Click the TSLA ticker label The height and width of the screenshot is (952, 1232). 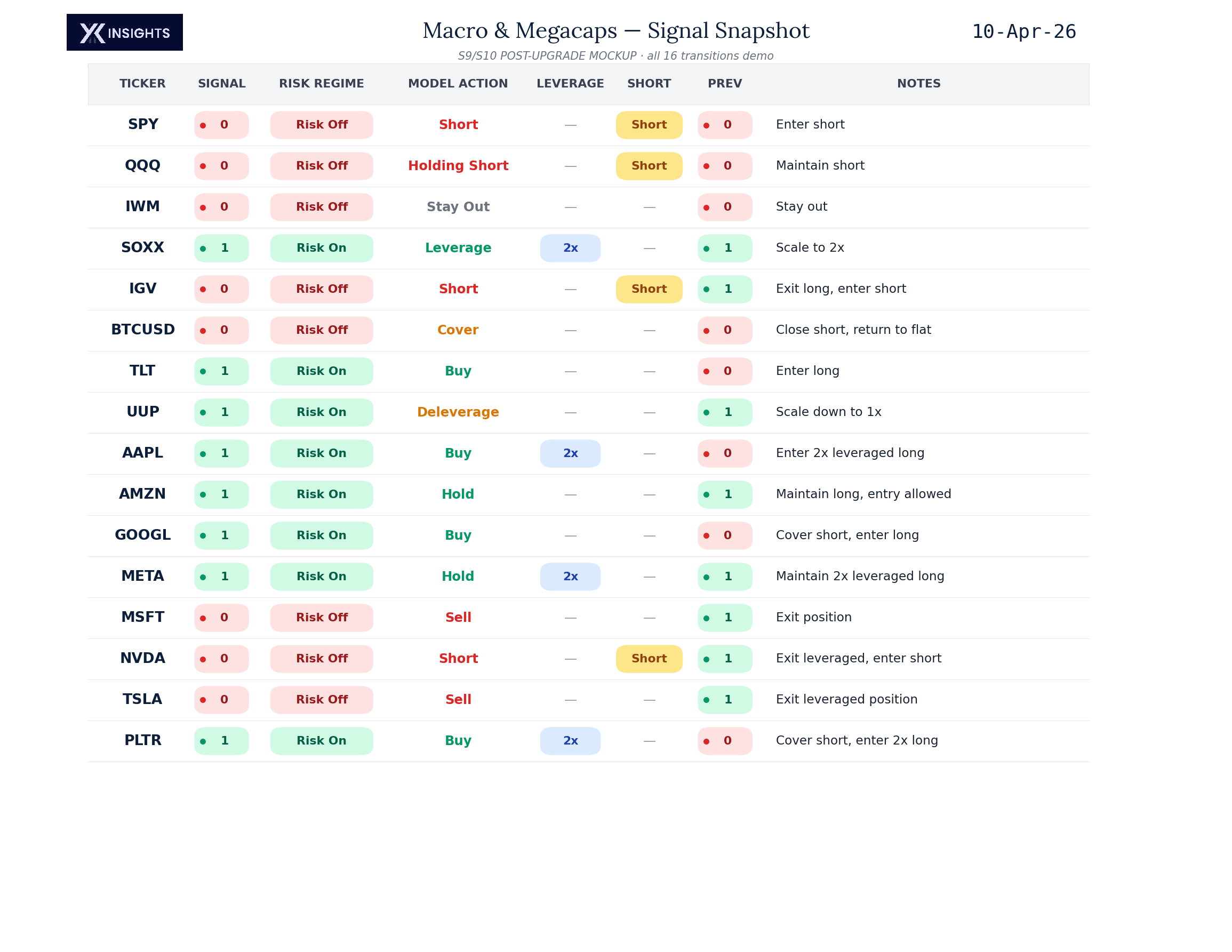tap(142, 699)
